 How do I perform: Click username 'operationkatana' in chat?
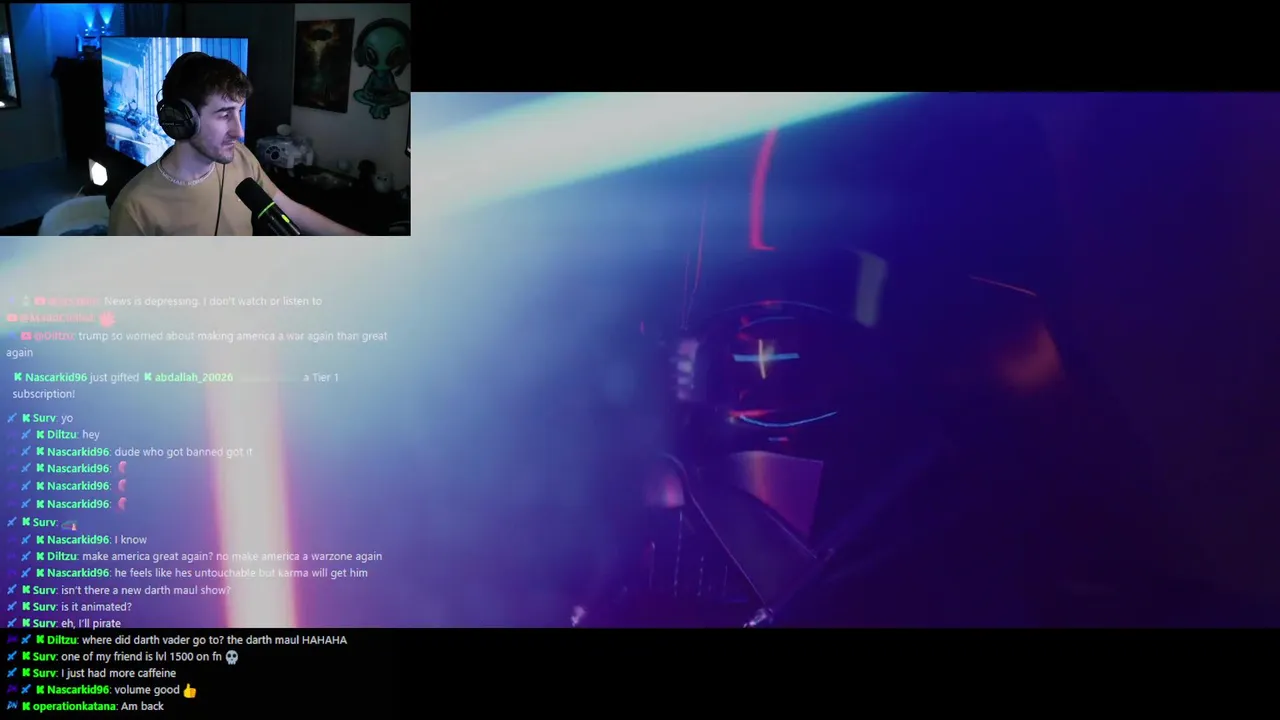75,707
